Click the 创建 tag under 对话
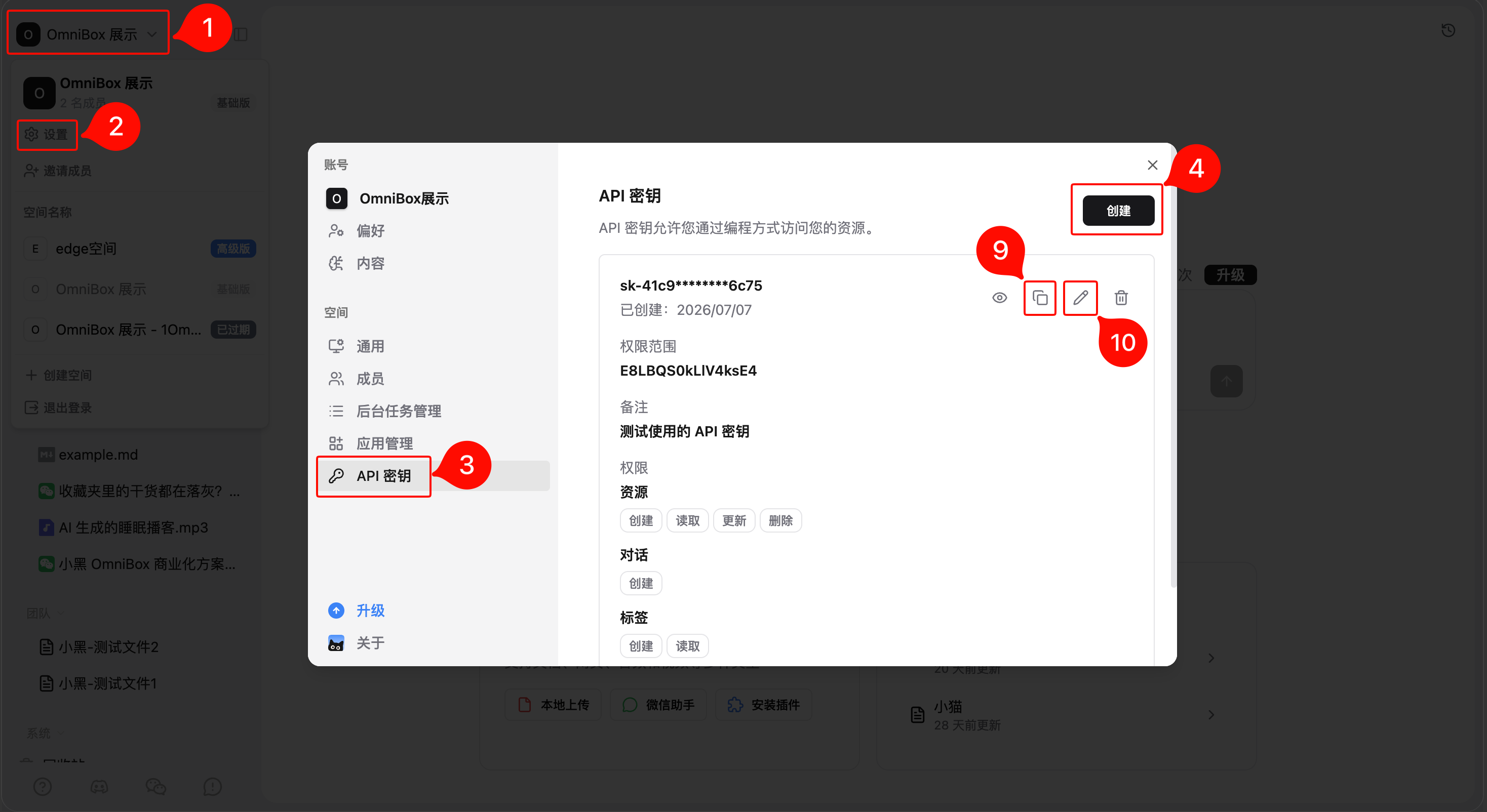 click(641, 584)
